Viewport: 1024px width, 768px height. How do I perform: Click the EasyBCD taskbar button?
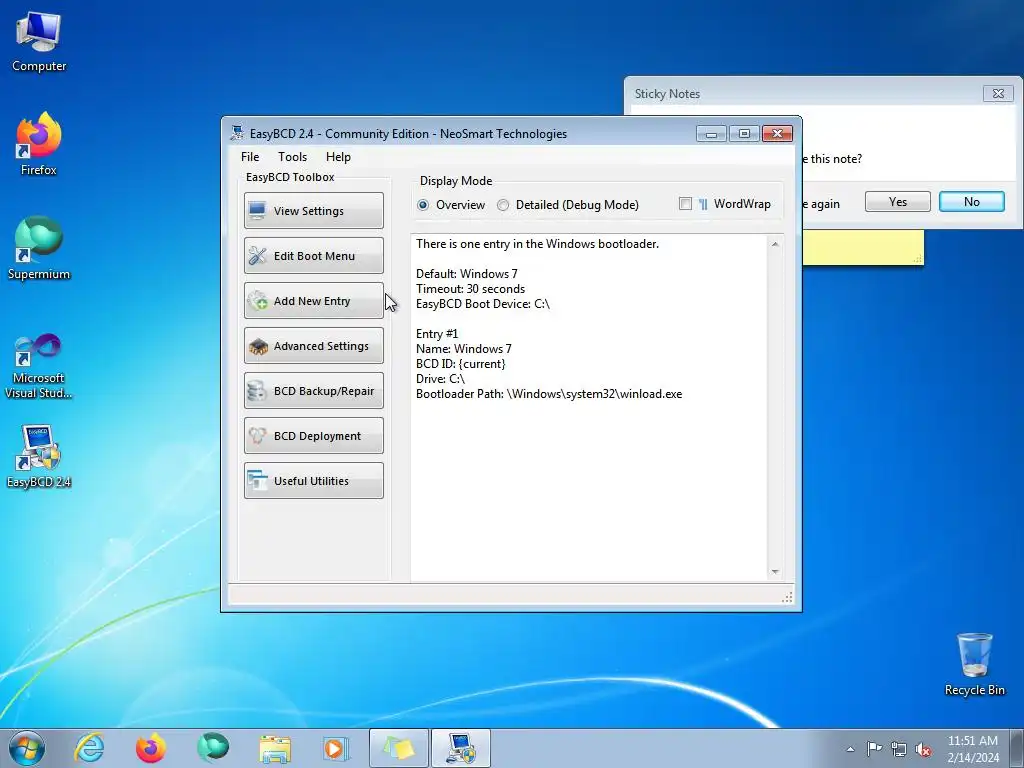461,748
